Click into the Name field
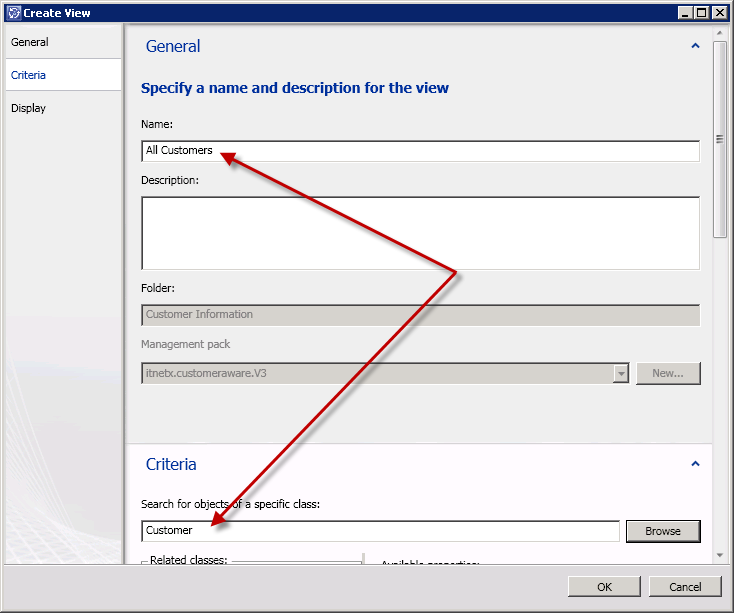Image resolution: width=734 pixels, height=613 pixels. [x=420, y=151]
